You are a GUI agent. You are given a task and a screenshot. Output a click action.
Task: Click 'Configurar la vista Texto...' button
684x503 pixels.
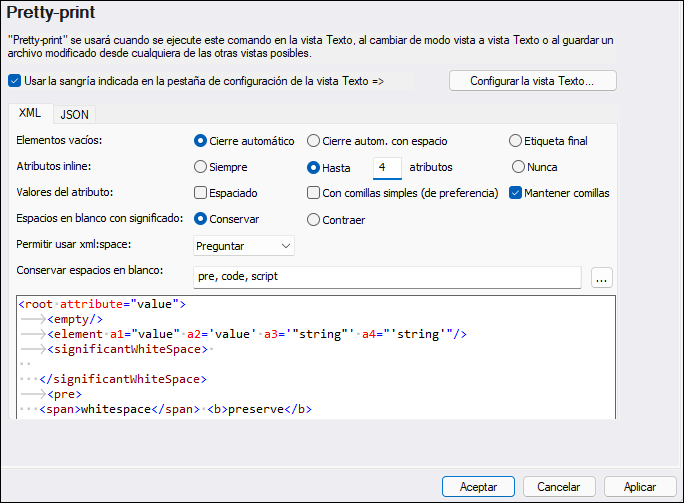(532, 81)
